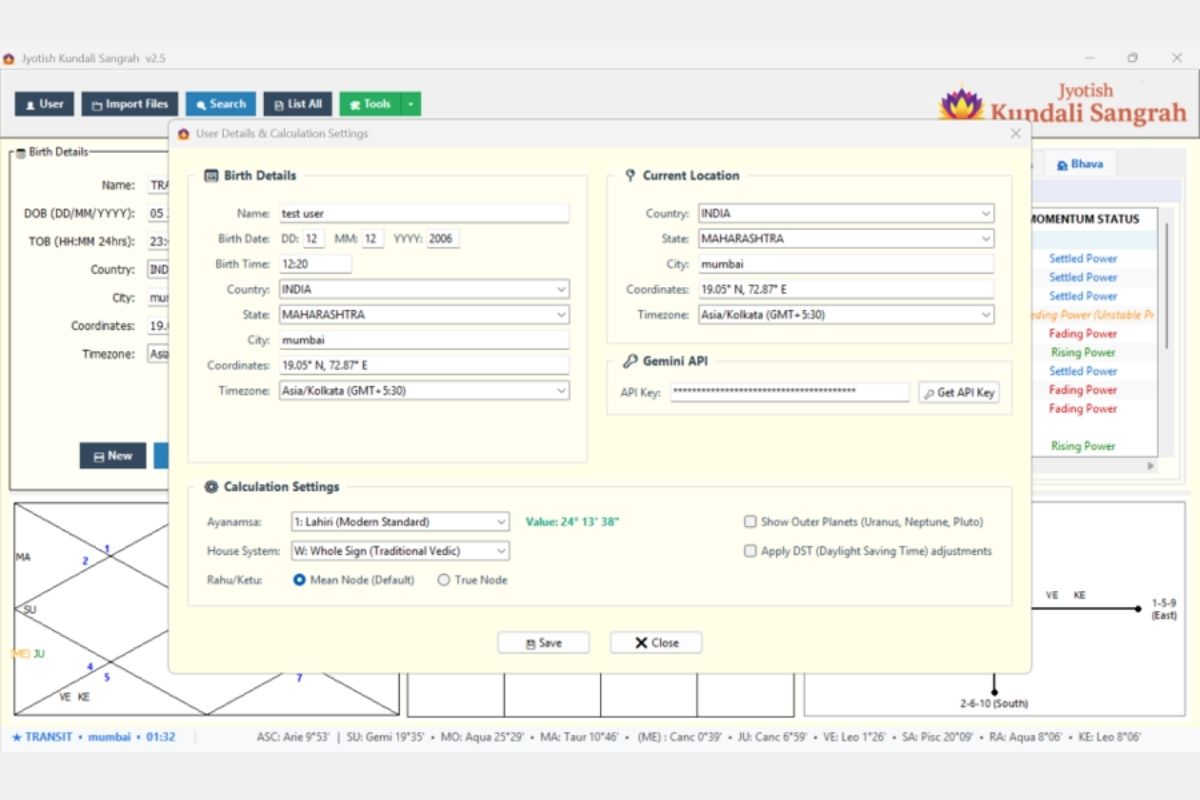Enable Apply DST adjustments checkbox
Image resolution: width=1200 pixels, height=800 pixels.
point(750,551)
